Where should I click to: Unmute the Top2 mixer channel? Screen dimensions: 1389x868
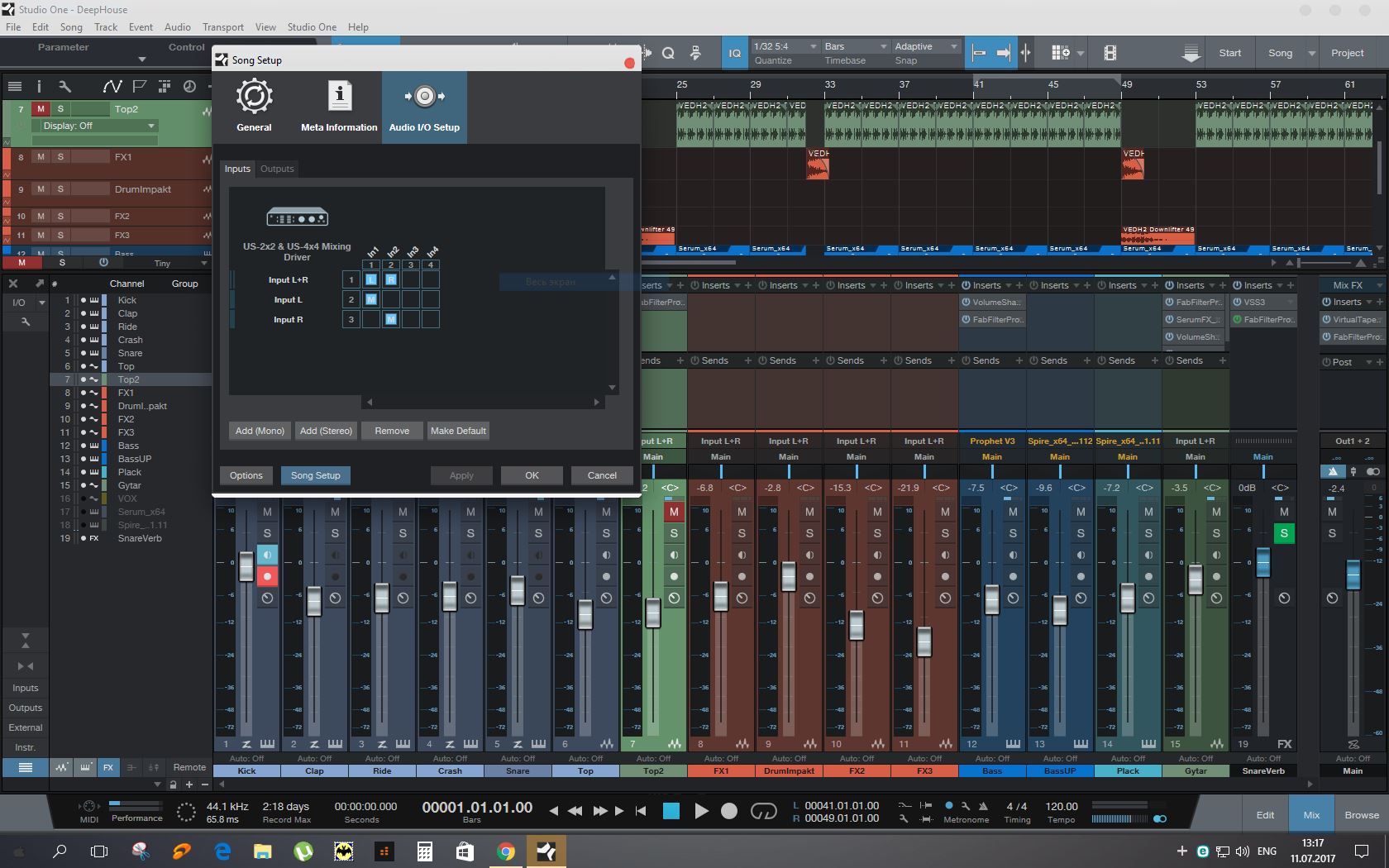[674, 512]
